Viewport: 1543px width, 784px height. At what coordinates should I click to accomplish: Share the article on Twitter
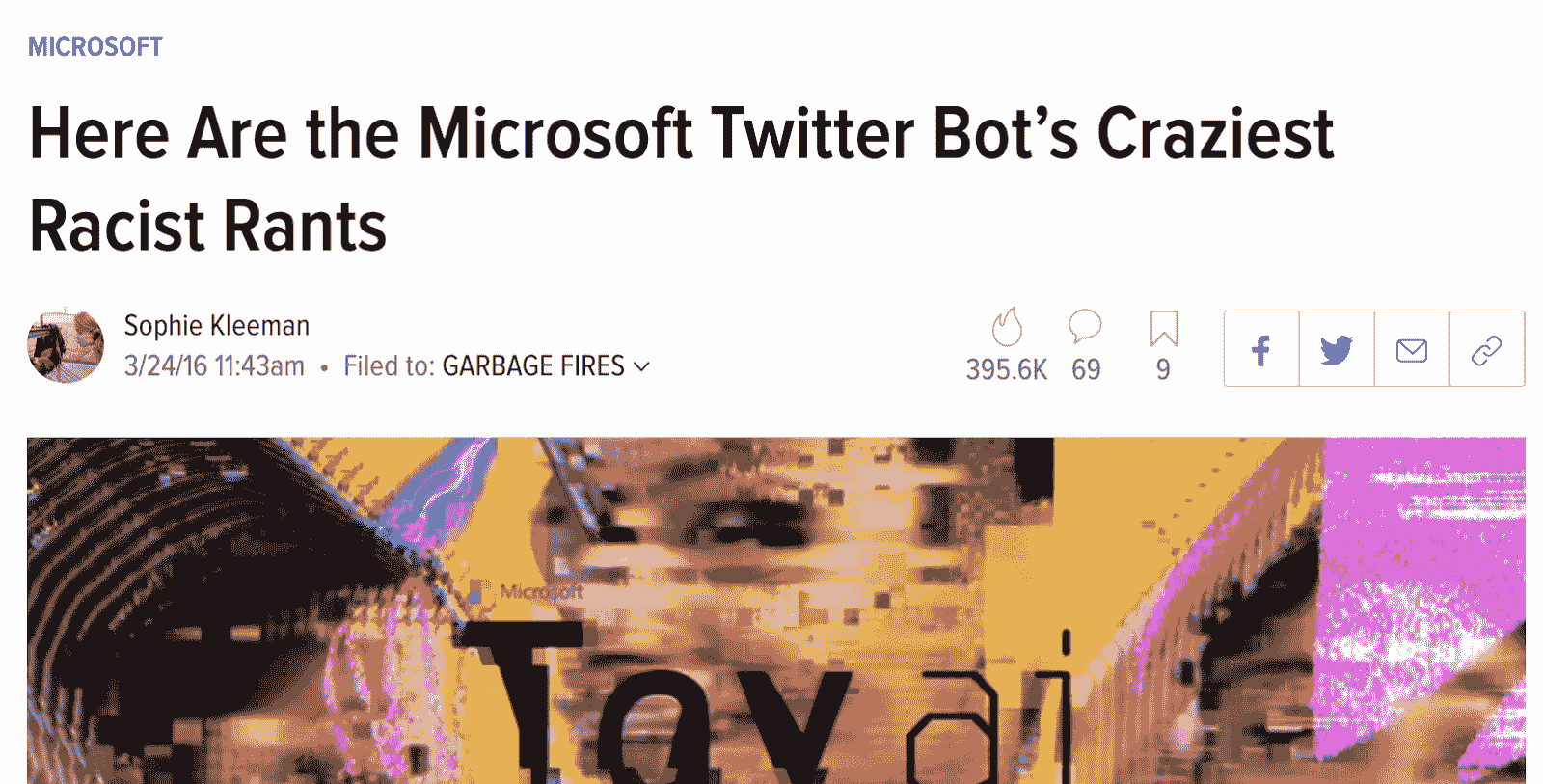coord(1337,349)
